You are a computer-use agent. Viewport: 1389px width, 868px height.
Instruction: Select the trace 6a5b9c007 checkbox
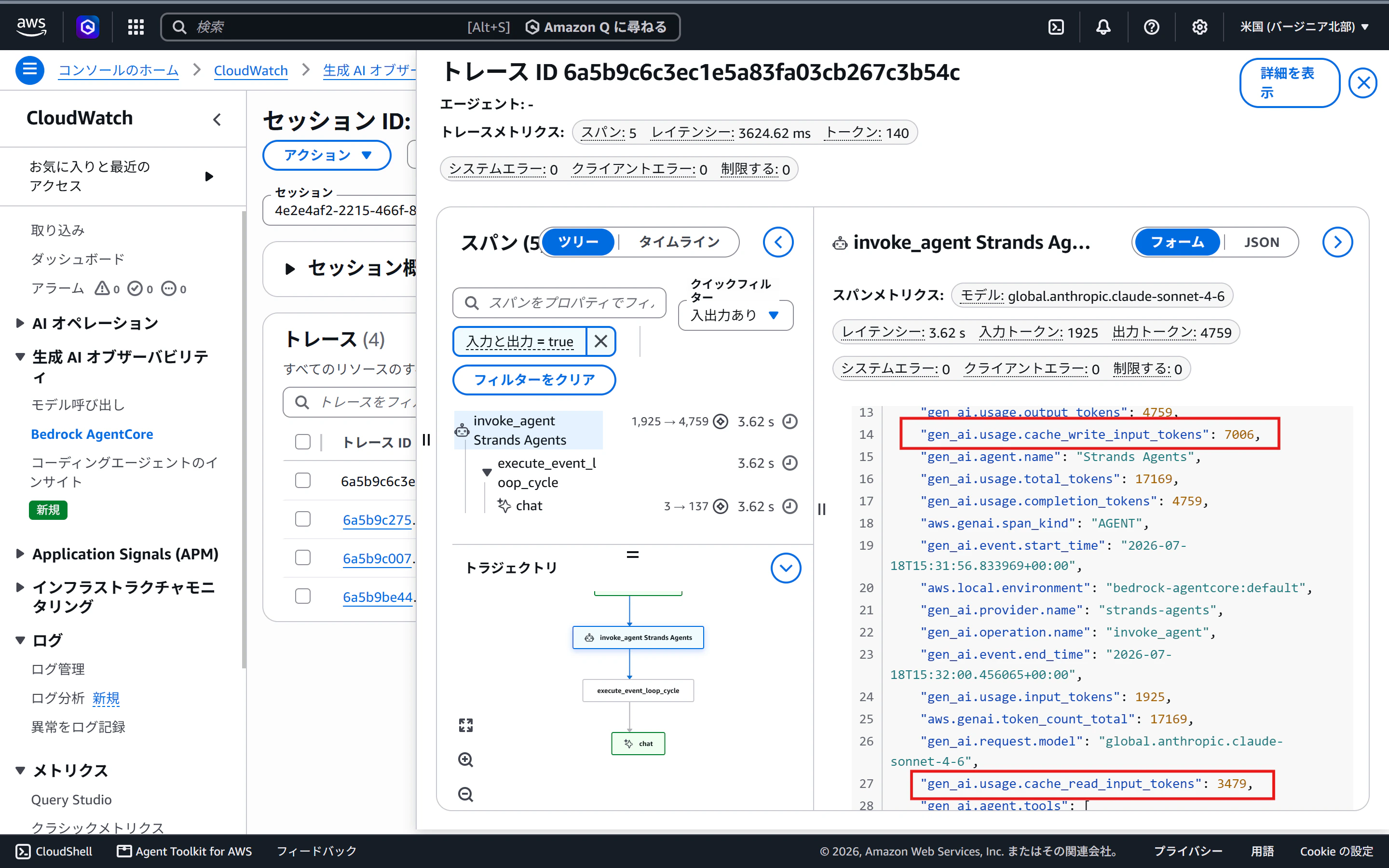302,557
